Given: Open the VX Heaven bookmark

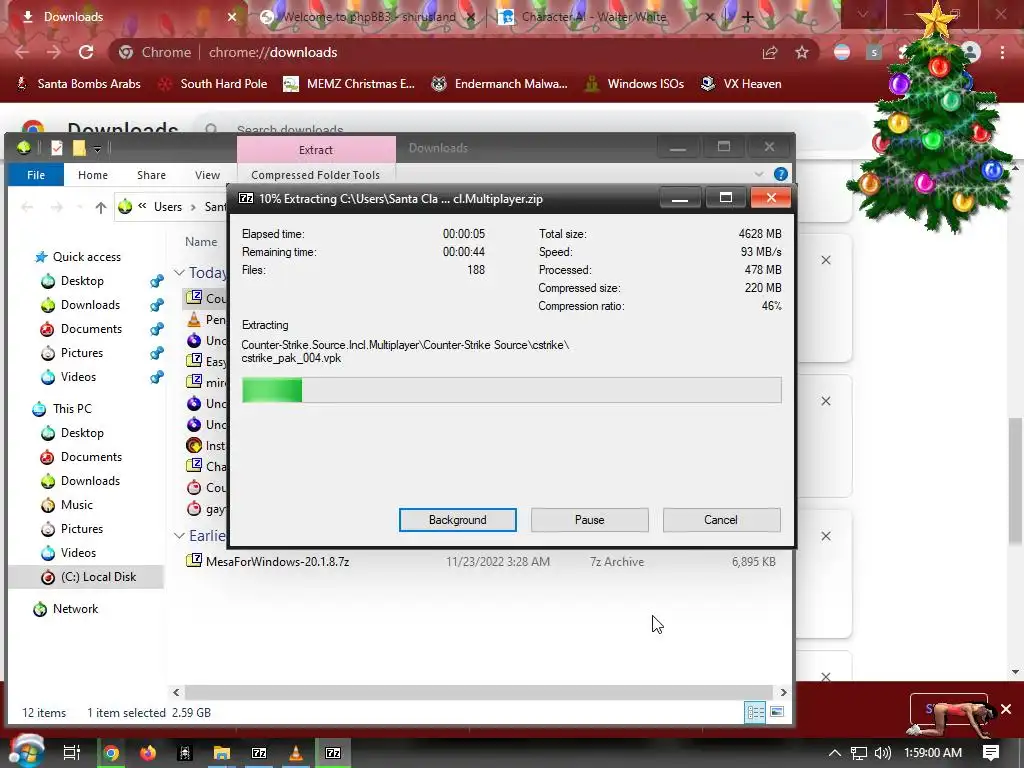Looking at the screenshot, I should tap(741, 84).
